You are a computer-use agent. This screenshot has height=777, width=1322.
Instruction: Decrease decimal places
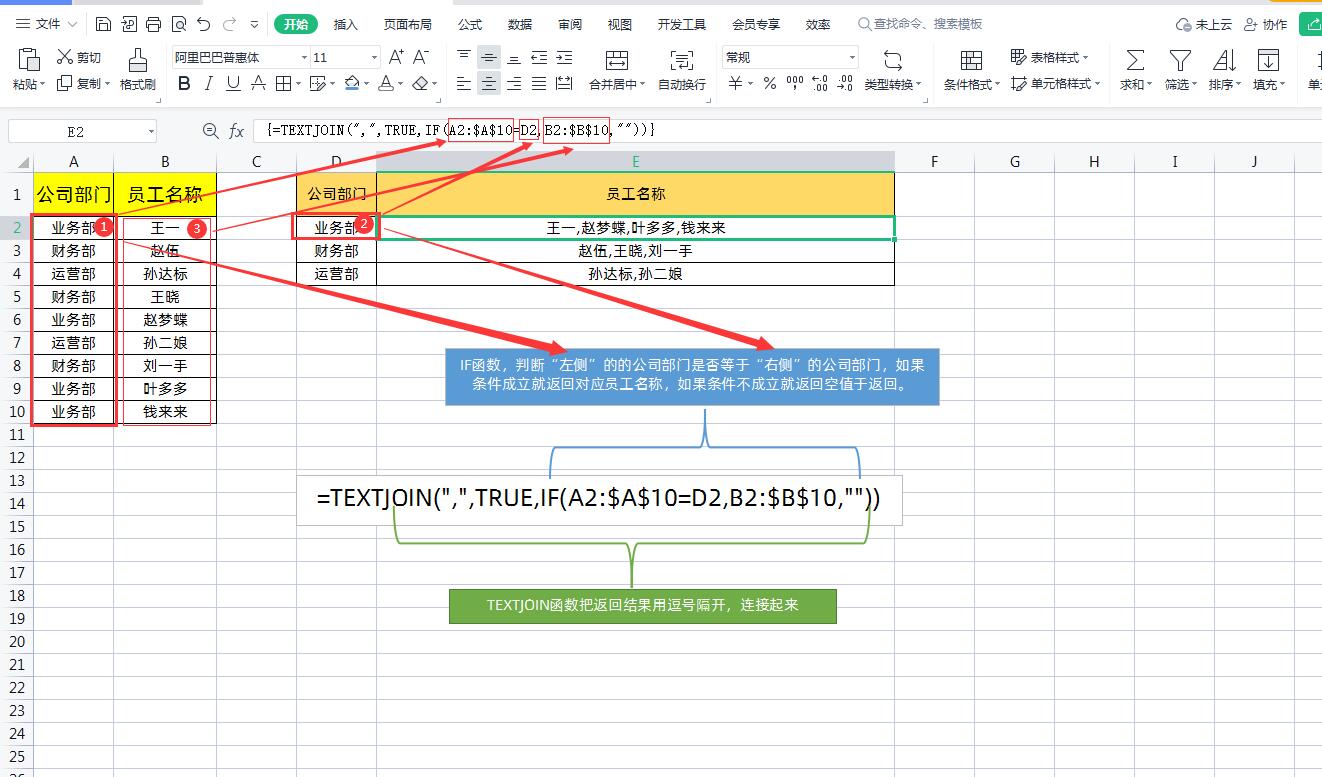(x=845, y=84)
